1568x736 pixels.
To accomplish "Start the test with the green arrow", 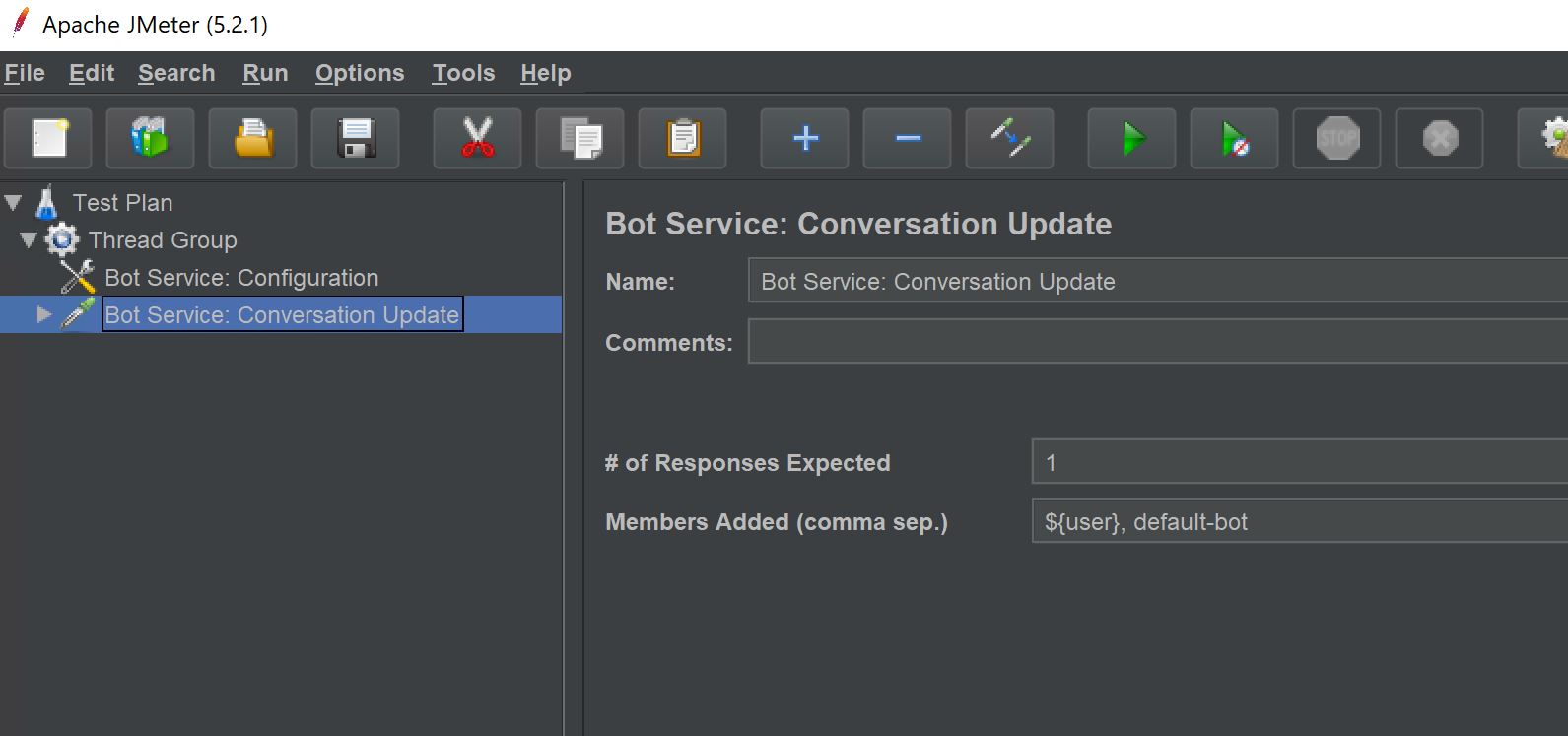I will (1132, 139).
